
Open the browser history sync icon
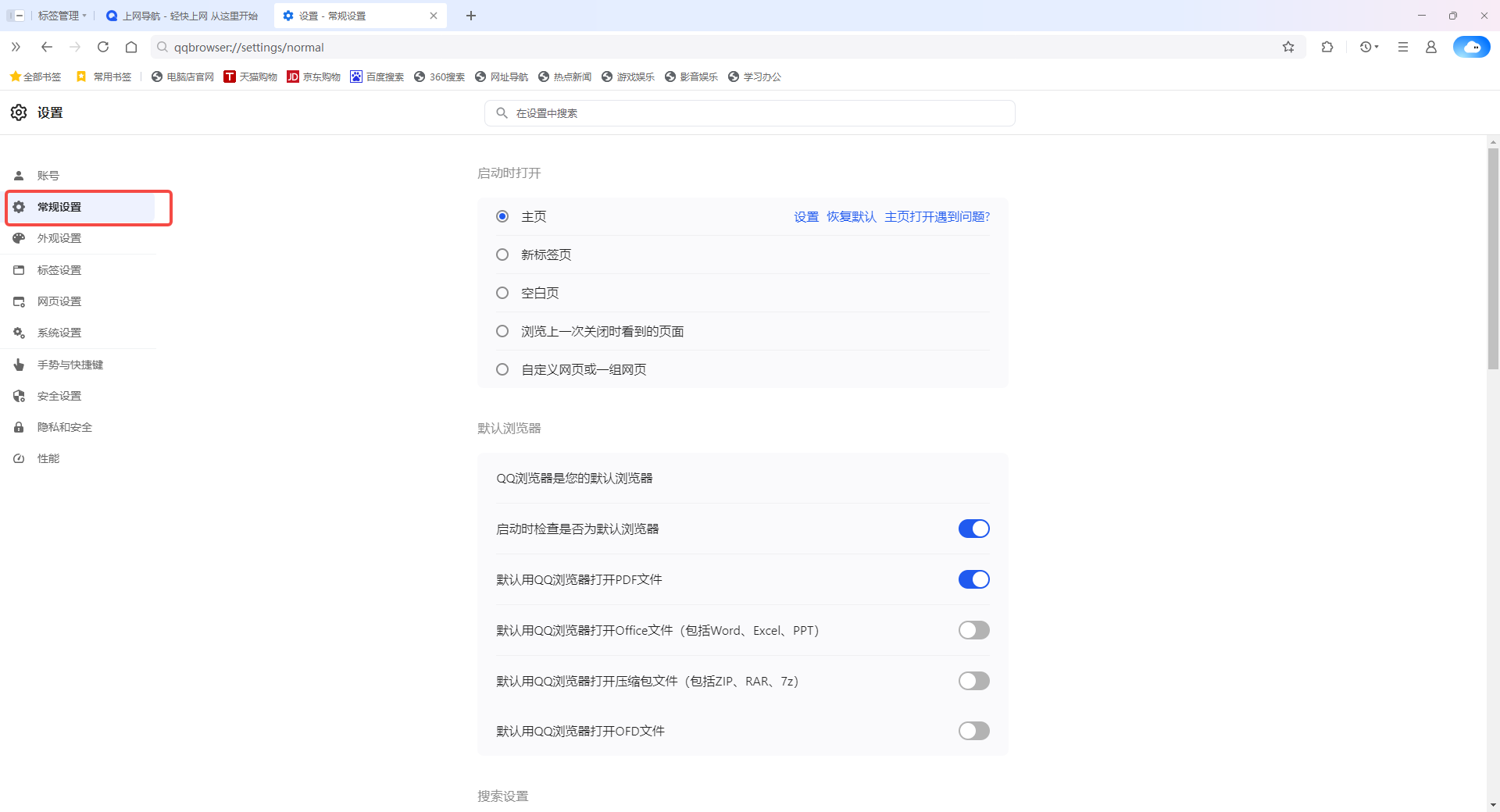point(1366,47)
